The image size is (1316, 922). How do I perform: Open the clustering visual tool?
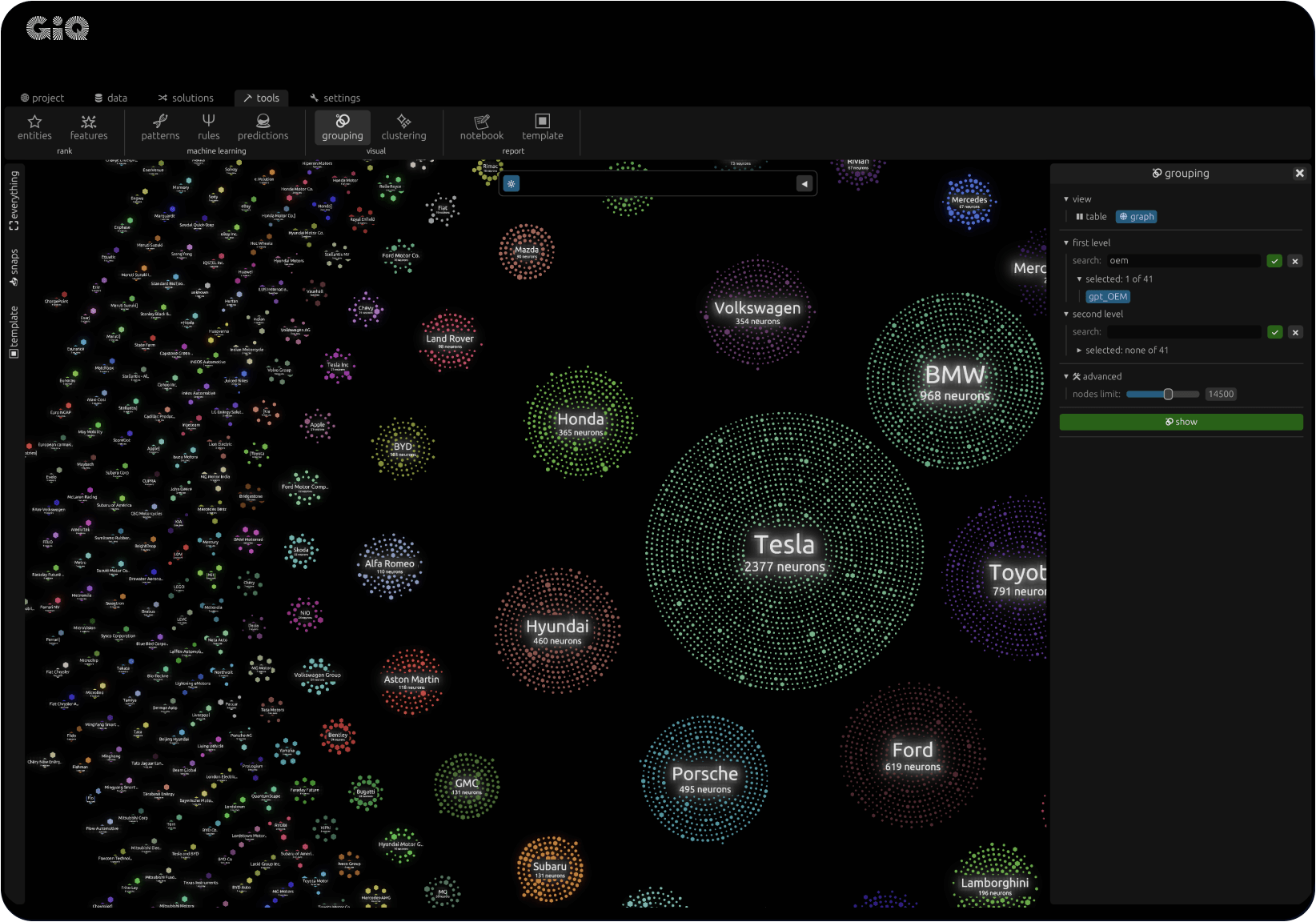(403, 128)
